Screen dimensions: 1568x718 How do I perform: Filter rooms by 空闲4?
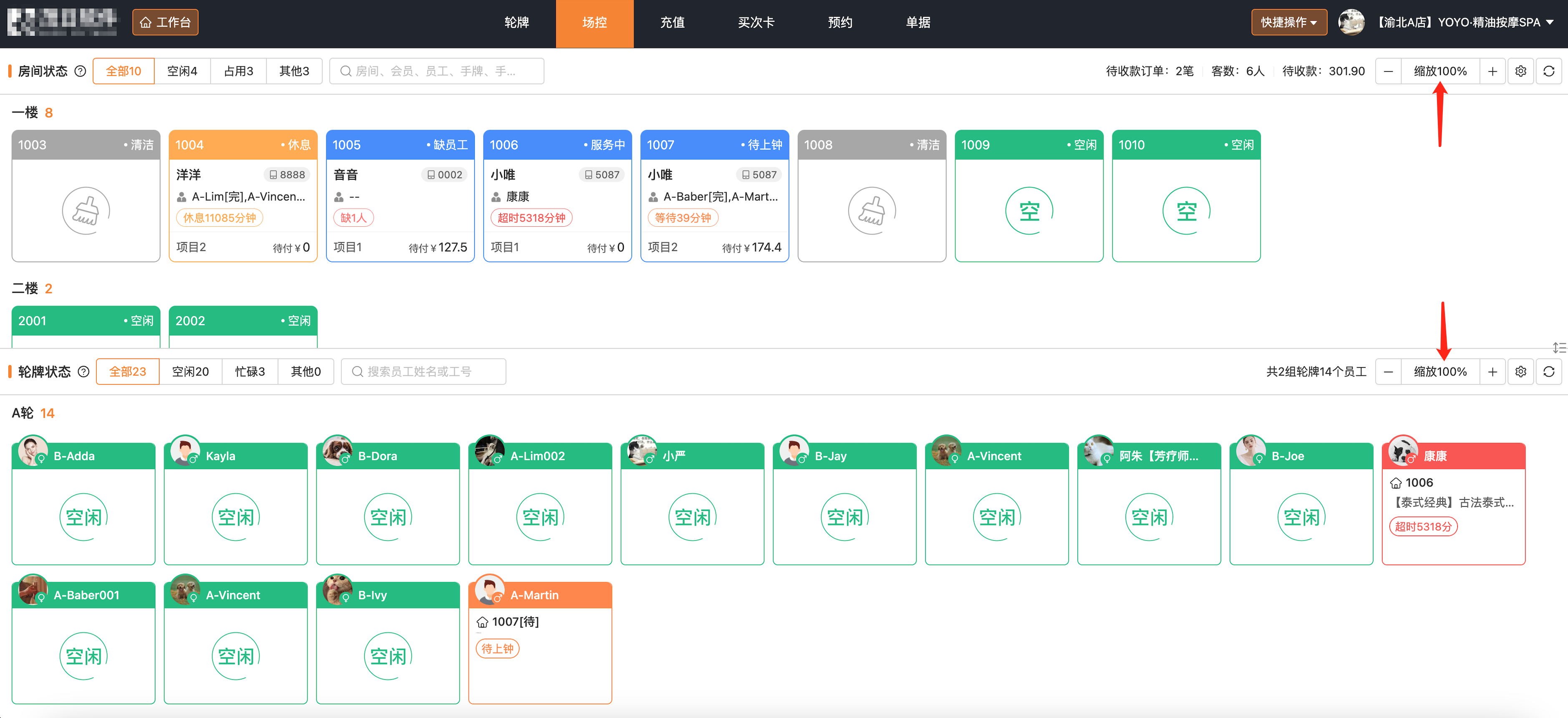182,71
